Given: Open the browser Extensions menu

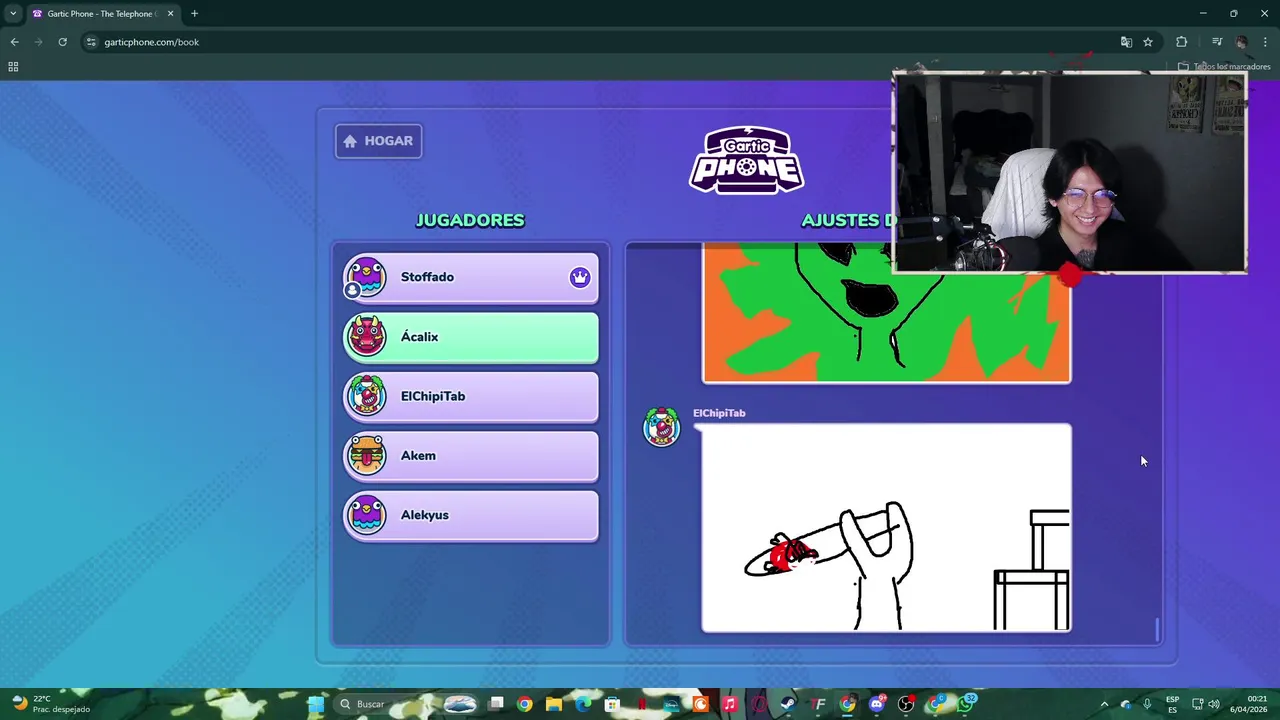Looking at the screenshot, I should click(1182, 42).
